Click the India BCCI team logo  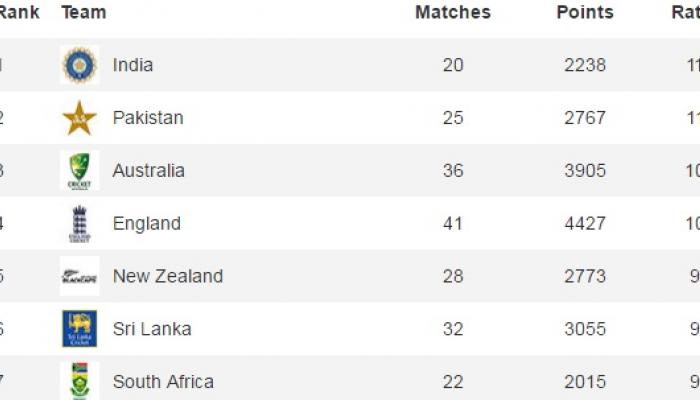click(79, 65)
